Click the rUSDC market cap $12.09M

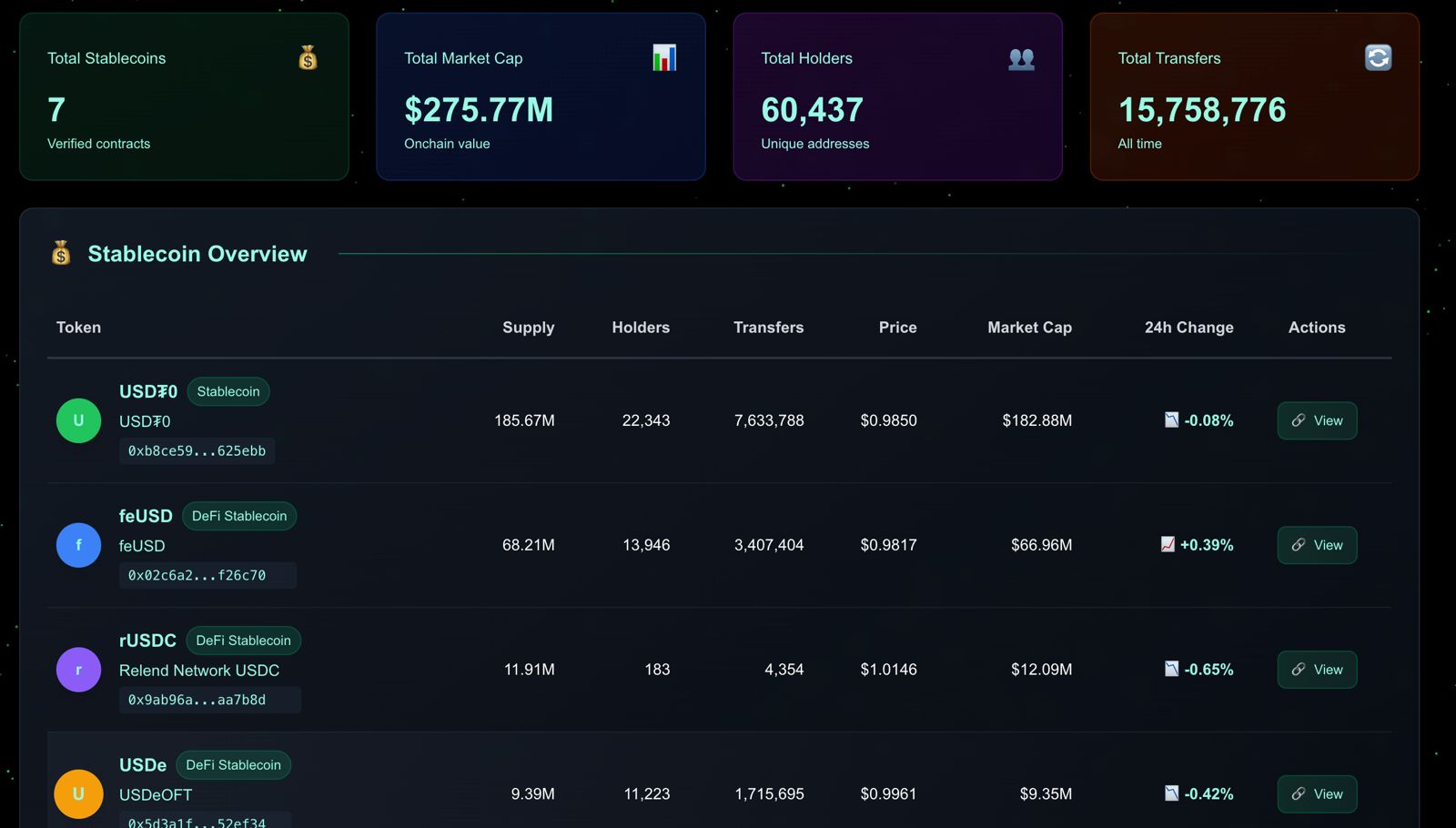tap(1041, 670)
